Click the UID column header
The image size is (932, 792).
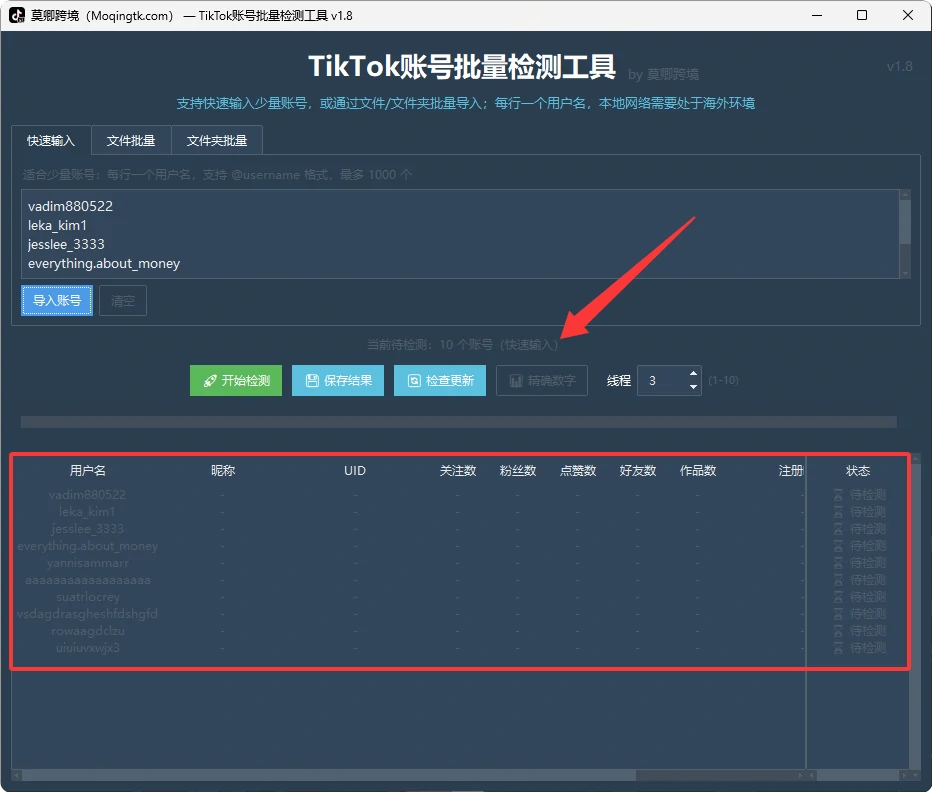[x=355, y=470]
